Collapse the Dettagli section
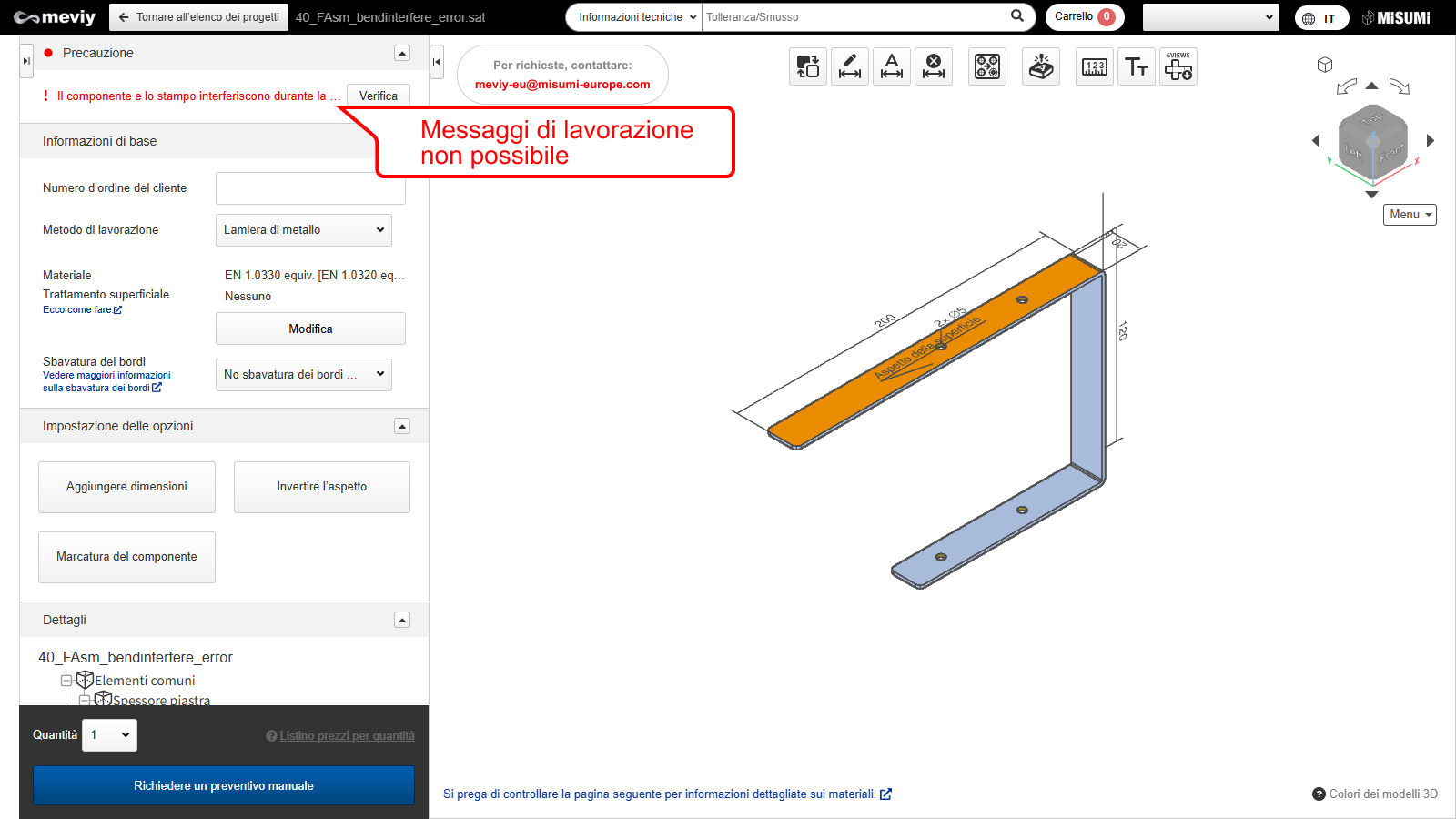The width and height of the screenshot is (1456, 819). [x=402, y=620]
